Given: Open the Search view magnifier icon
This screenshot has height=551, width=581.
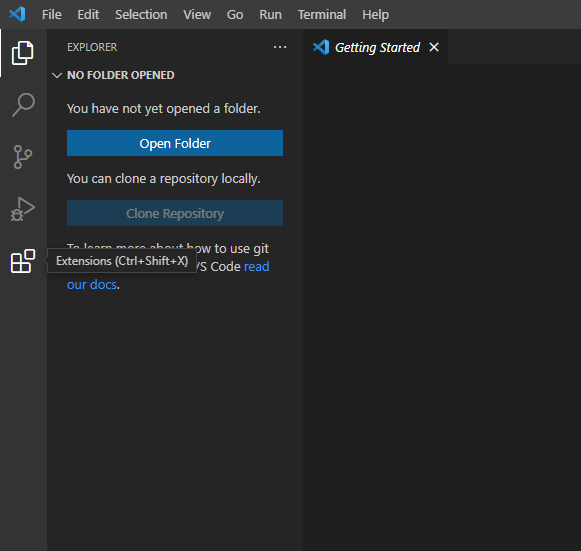Looking at the screenshot, I should point(23,105).
